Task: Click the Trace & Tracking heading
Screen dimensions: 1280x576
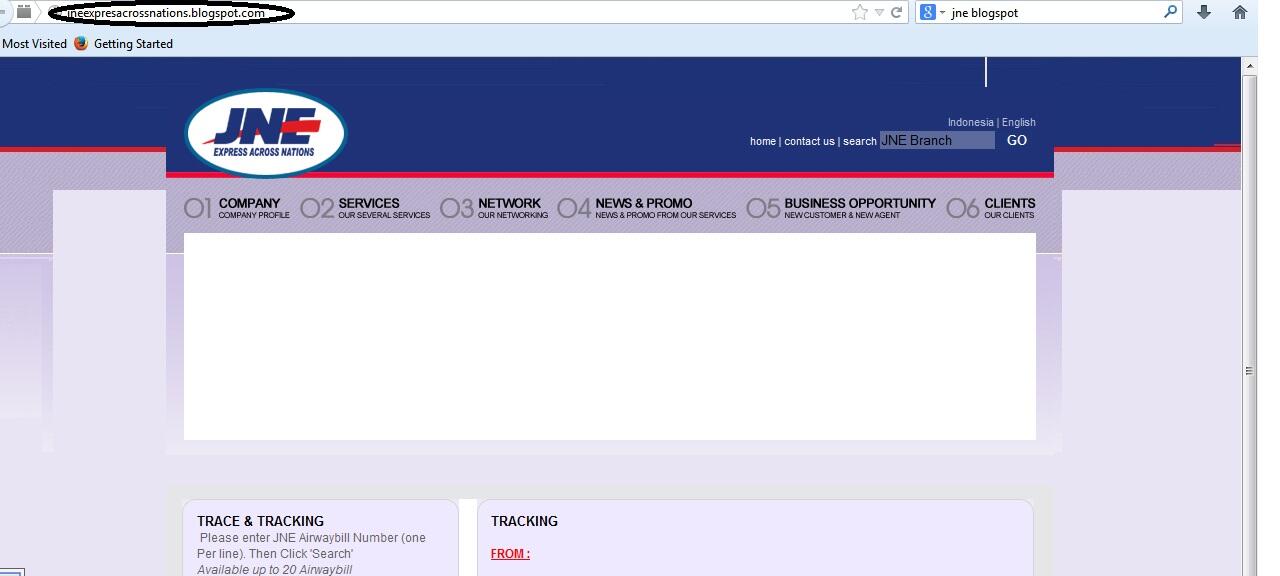Action: pyautogui.click(x=260, y=521)
